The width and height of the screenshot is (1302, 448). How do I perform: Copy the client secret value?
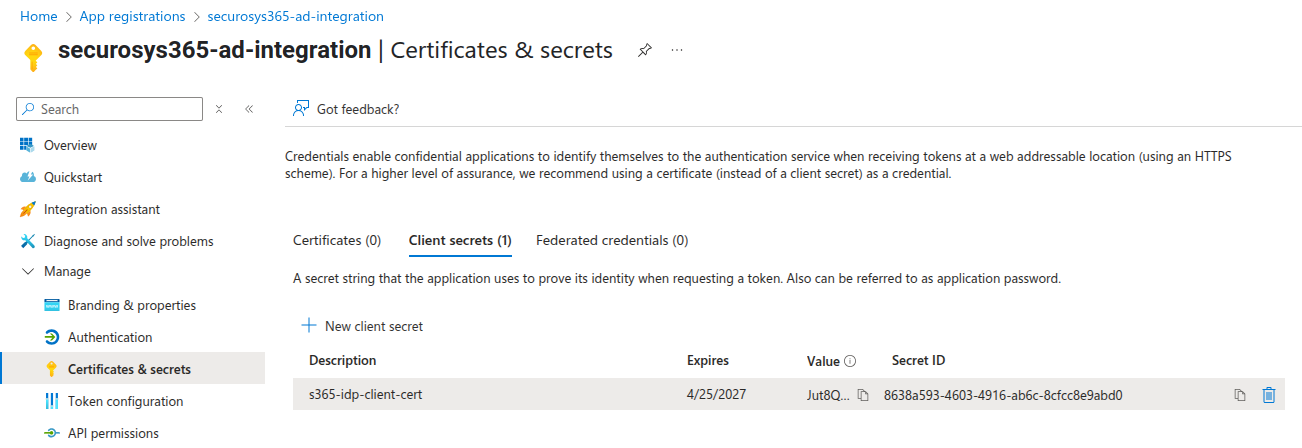pyautogui.click(x=863, y=395)
